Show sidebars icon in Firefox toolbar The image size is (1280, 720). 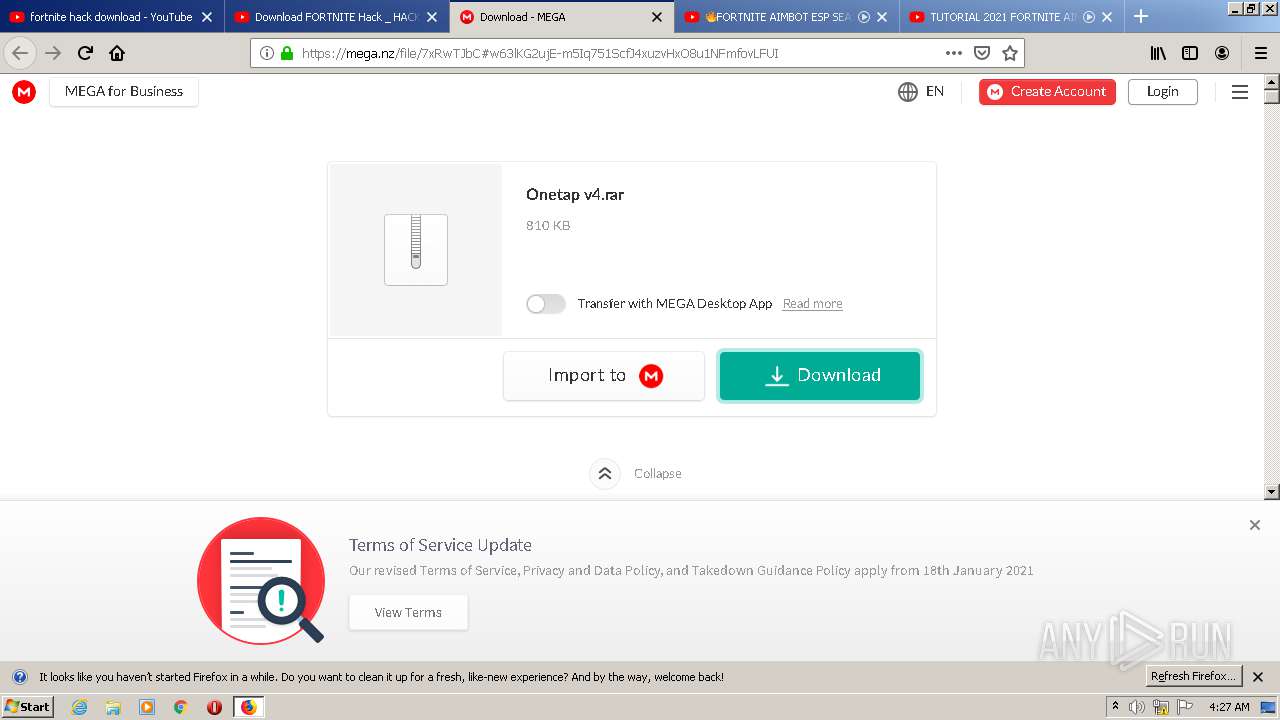1190,53
